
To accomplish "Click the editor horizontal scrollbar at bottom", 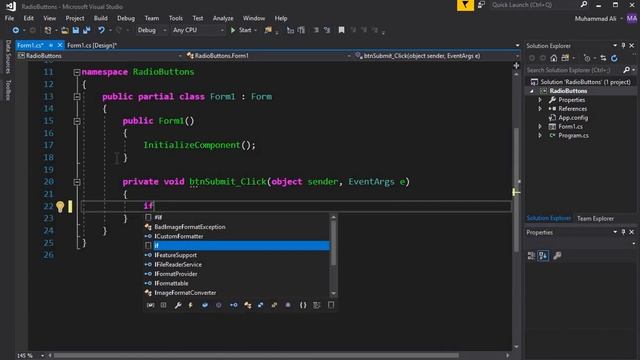I will pyautogui.click(x=256, y=356).
